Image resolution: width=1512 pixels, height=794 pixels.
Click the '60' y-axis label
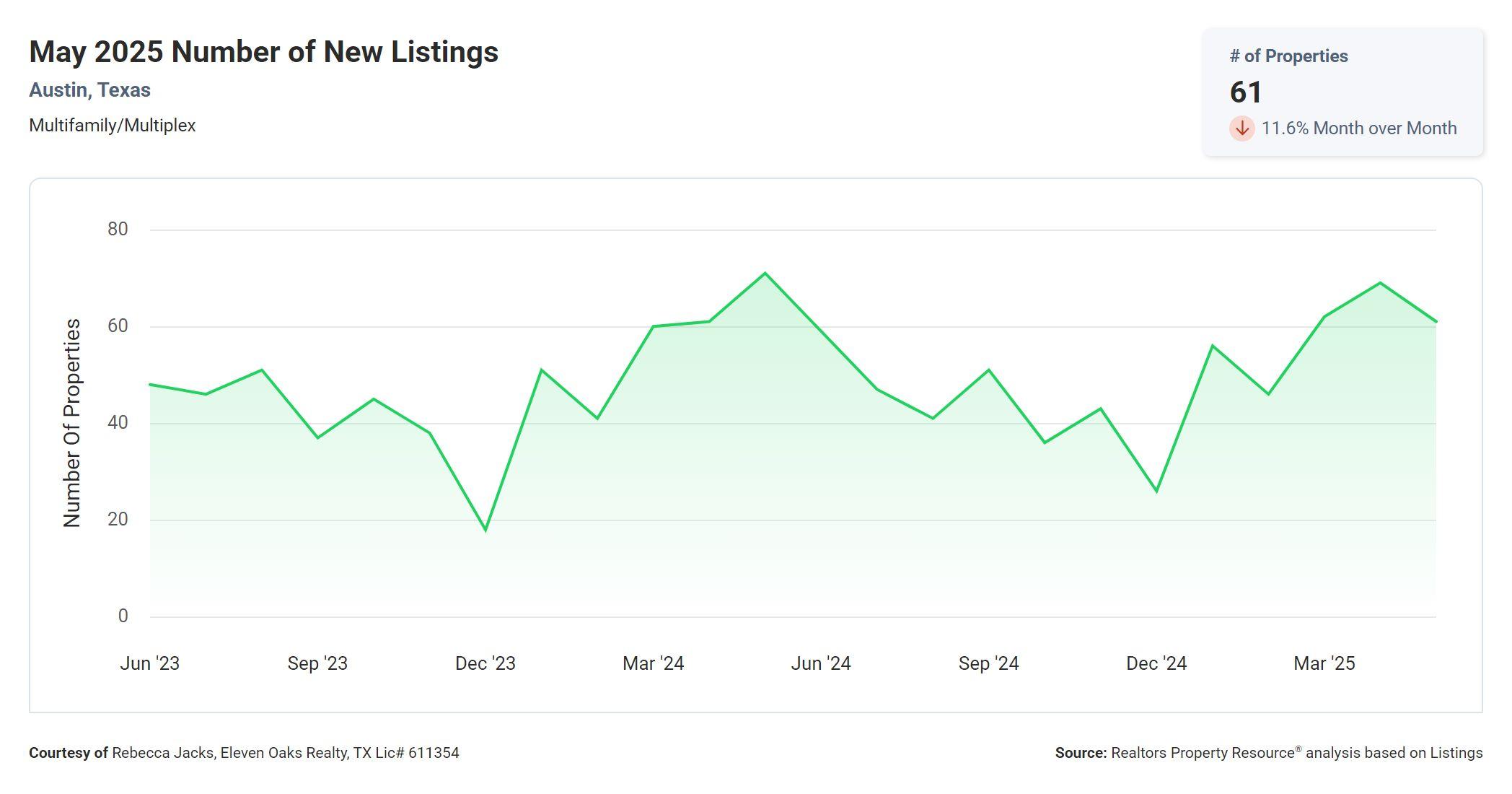(118, 326)
